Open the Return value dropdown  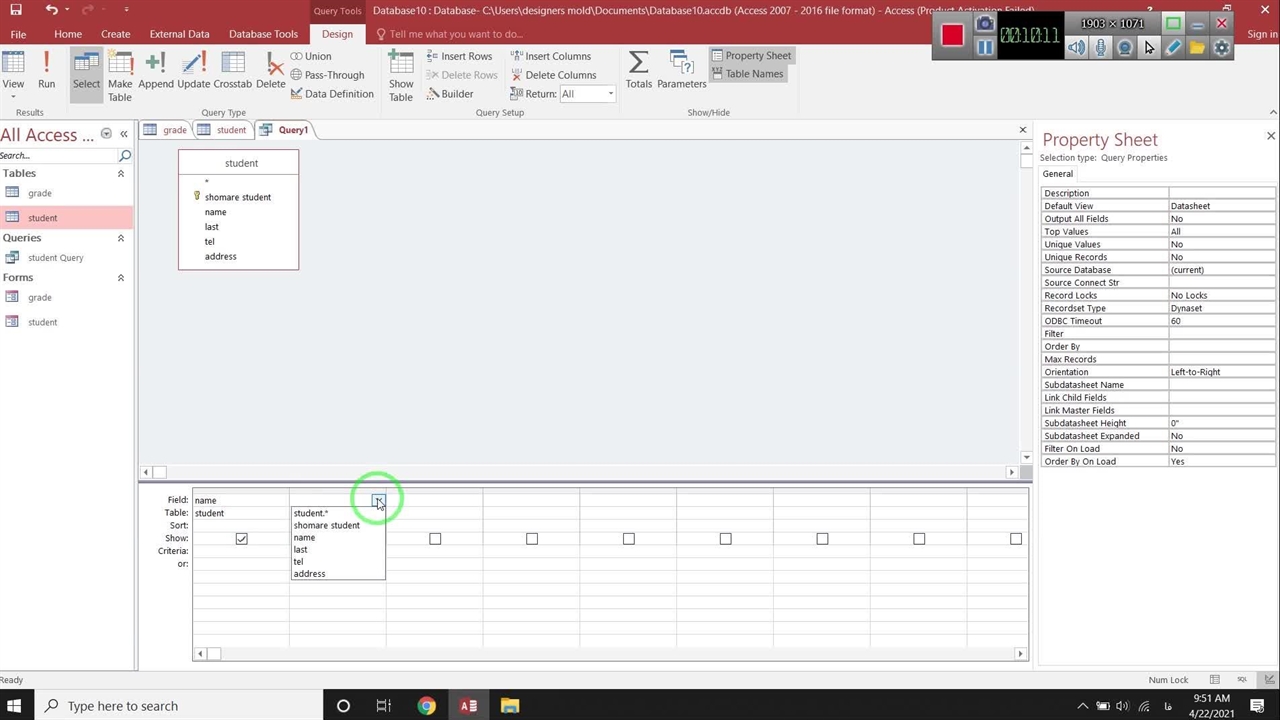(610, 94)
